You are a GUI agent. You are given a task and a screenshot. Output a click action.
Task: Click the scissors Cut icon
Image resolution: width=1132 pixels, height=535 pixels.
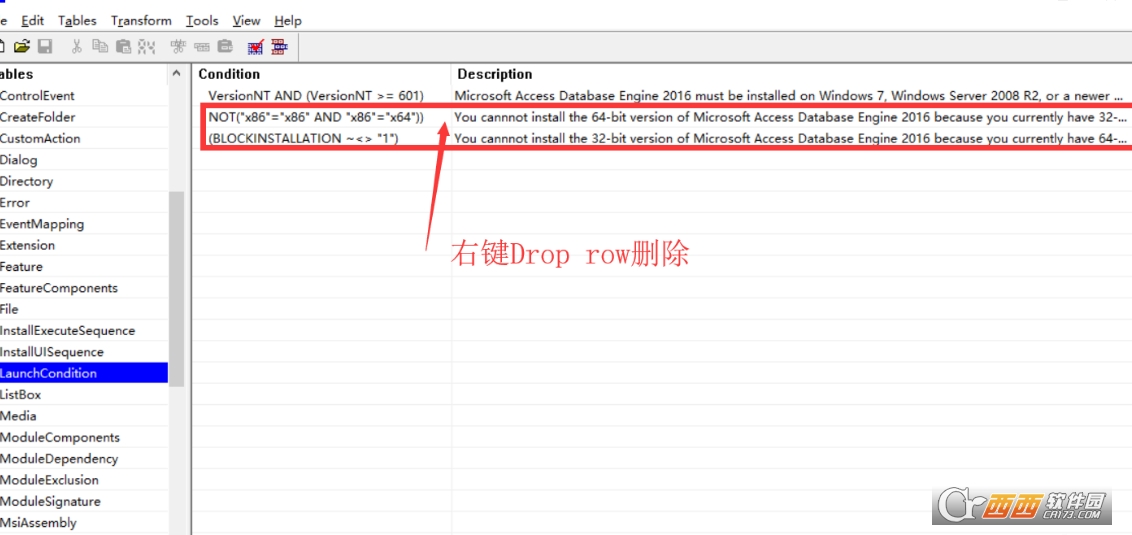point(77,47)
